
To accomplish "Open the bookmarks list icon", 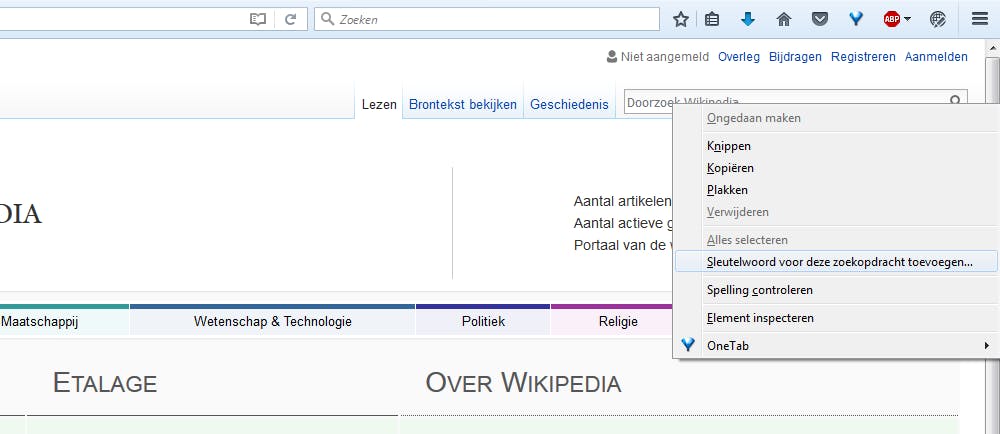I will (x=712, y=20).
